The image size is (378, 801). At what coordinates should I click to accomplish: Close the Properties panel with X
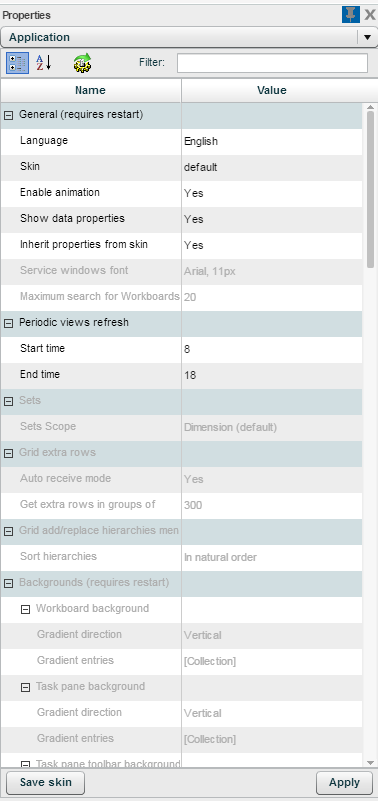[370, 14]
